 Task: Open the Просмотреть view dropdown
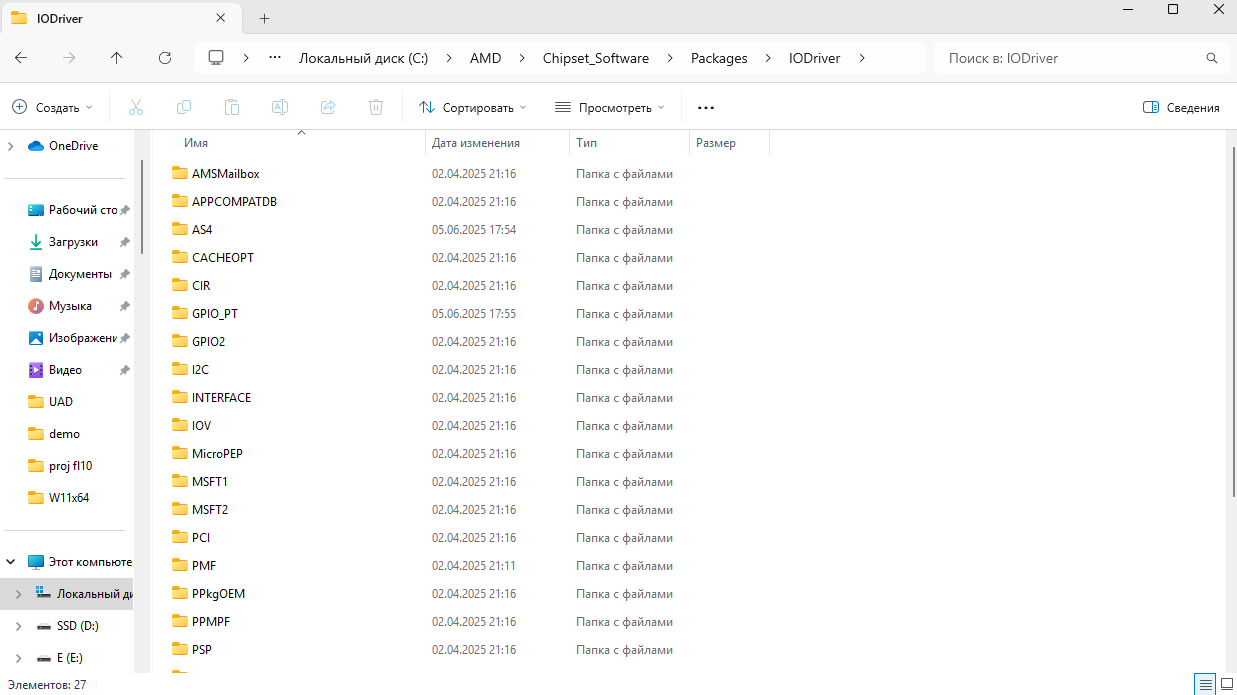click(610, 107)
